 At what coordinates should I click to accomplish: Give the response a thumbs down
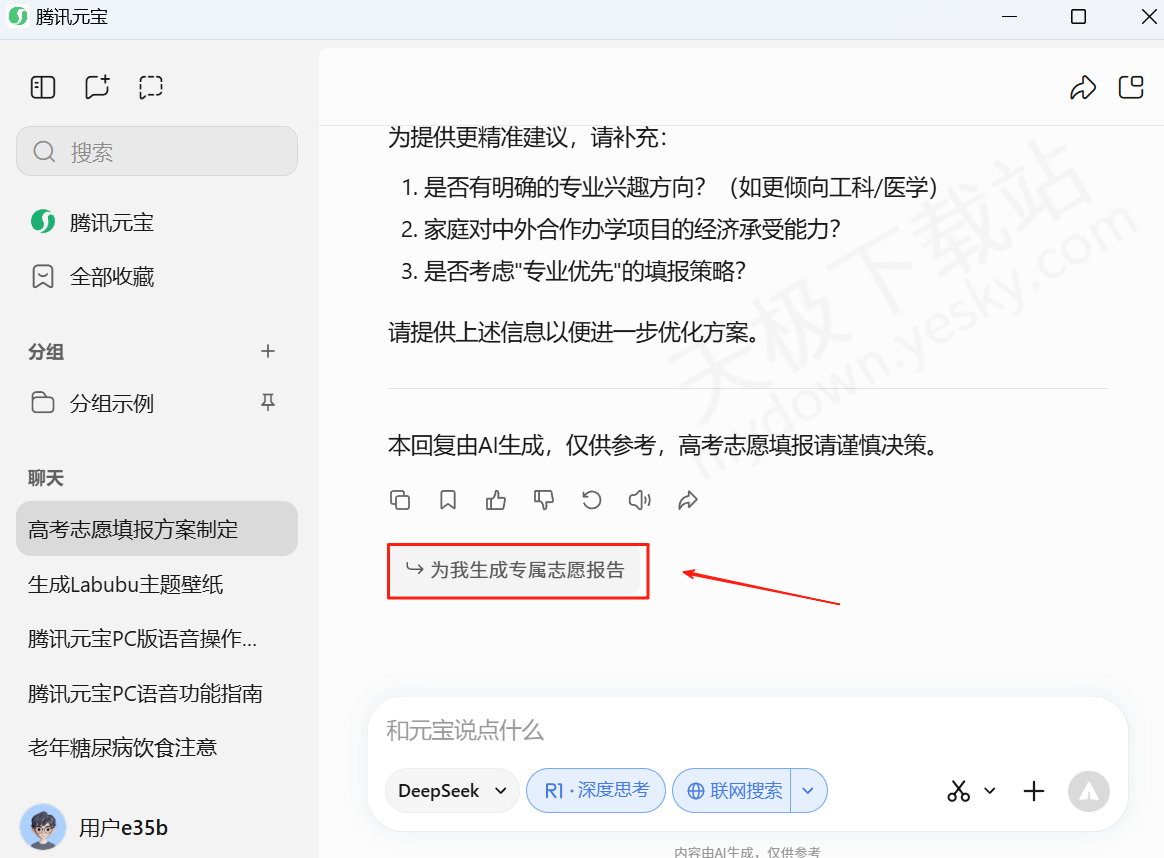[544, 500]
